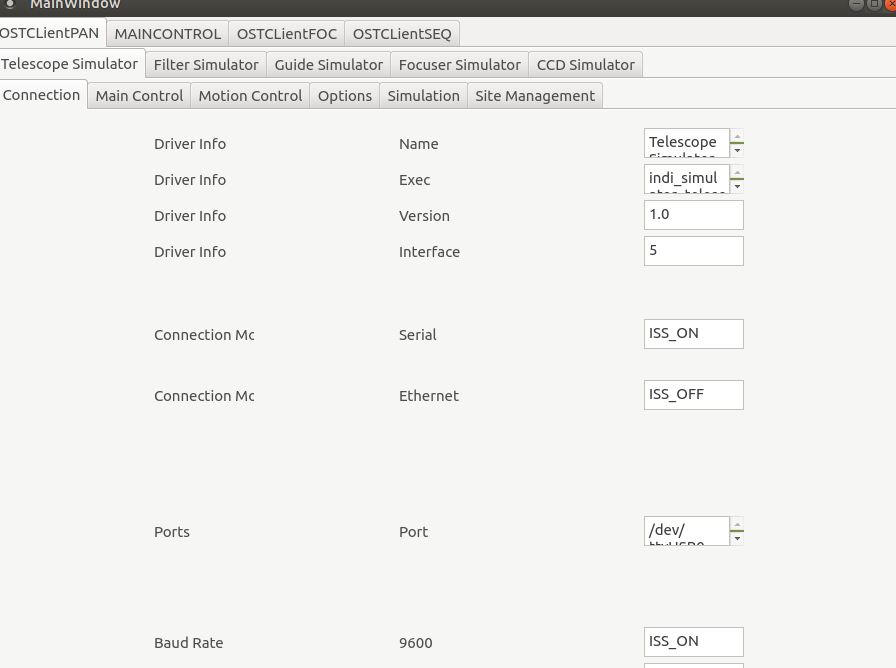This screenshot has width=896, height=668.
Task: Click the 9600 baud rate ISS_ON field
Action: pos(693,642)
